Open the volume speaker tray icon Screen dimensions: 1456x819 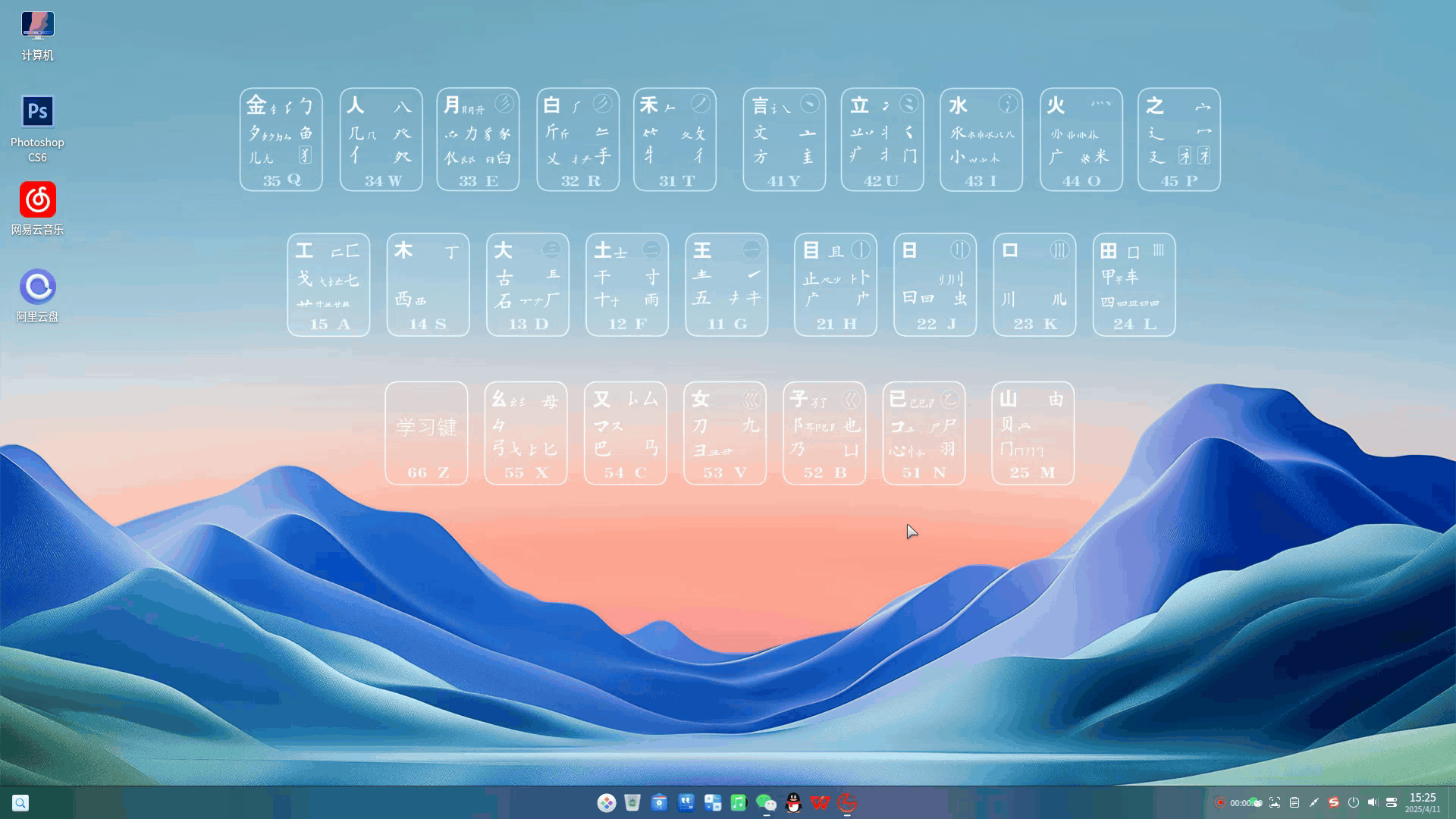tap(1373, 802)
